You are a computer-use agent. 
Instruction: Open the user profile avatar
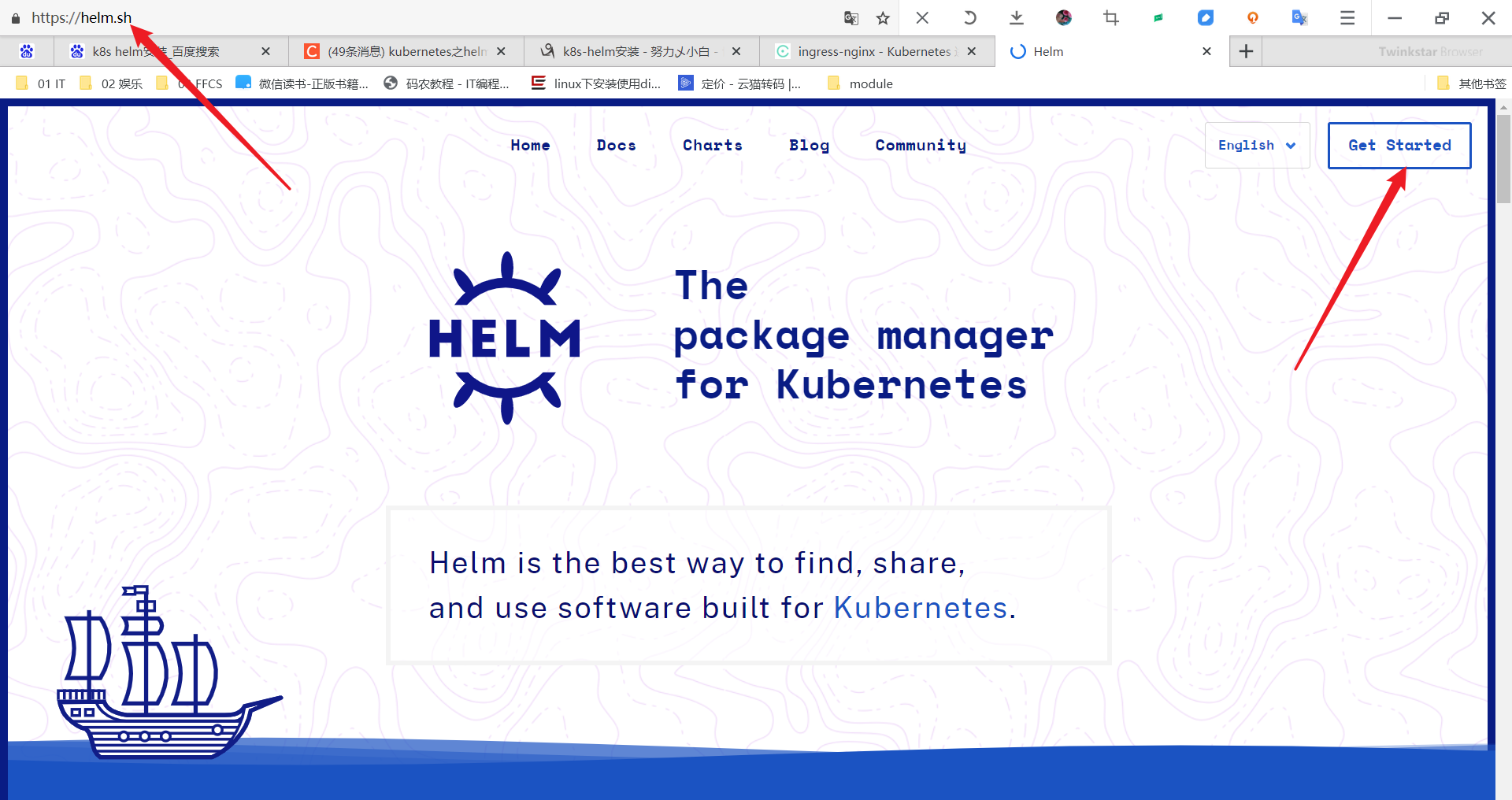pos(1064,17)
